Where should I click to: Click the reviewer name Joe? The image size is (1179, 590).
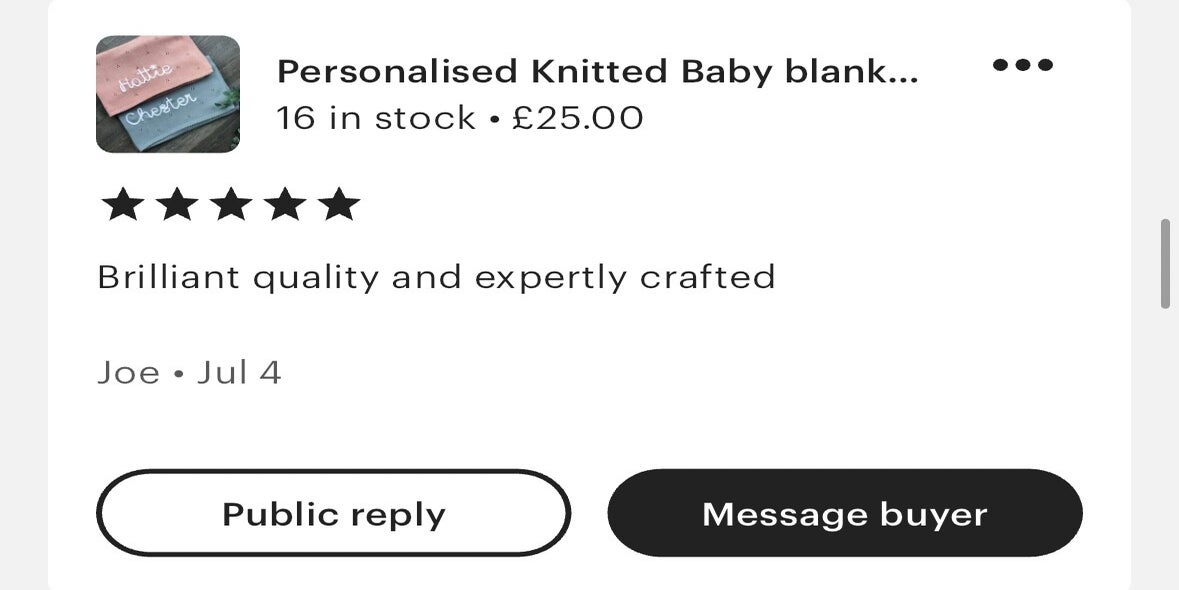tap(128, 373)
